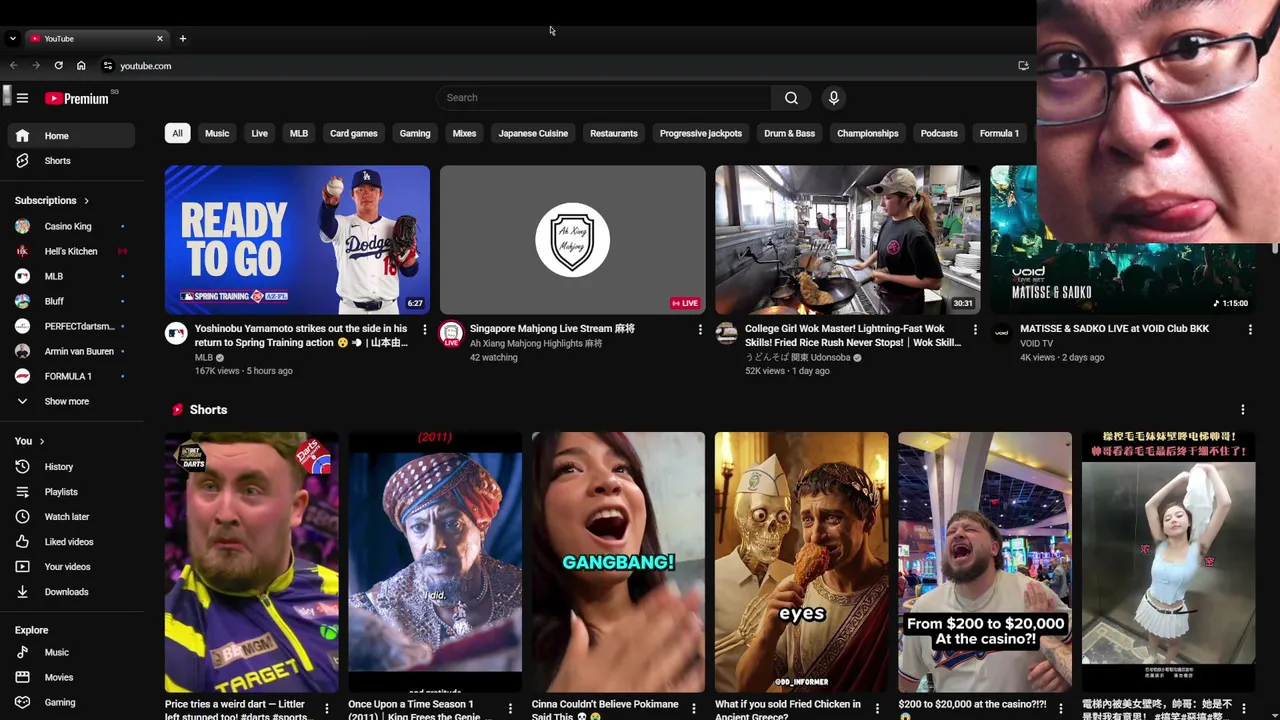Expand Show more subscriptions
The image size is (1280, 720).
pyautogui.click(x=70, y=401)
